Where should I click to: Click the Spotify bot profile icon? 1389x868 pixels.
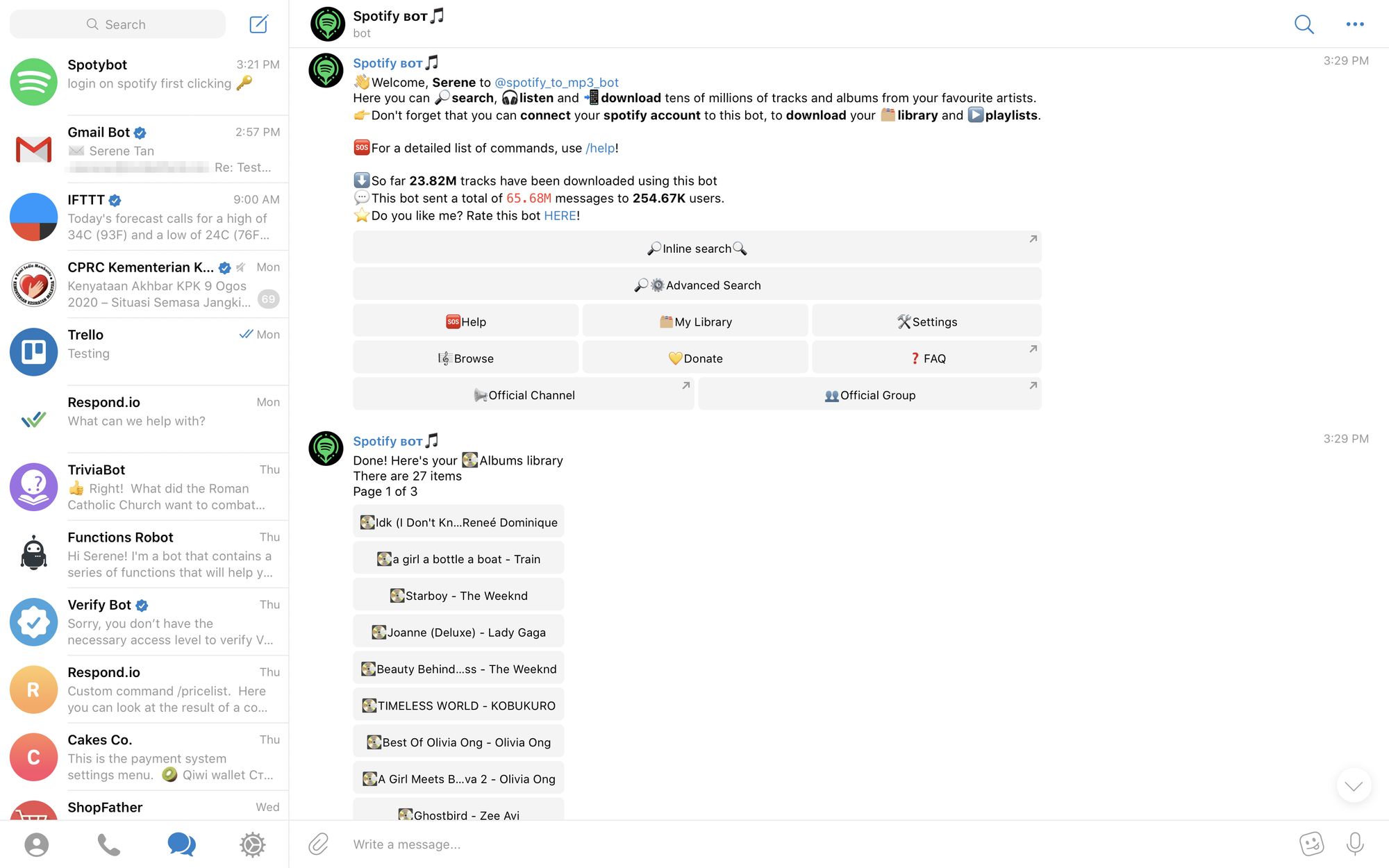[x=328, y=23]
